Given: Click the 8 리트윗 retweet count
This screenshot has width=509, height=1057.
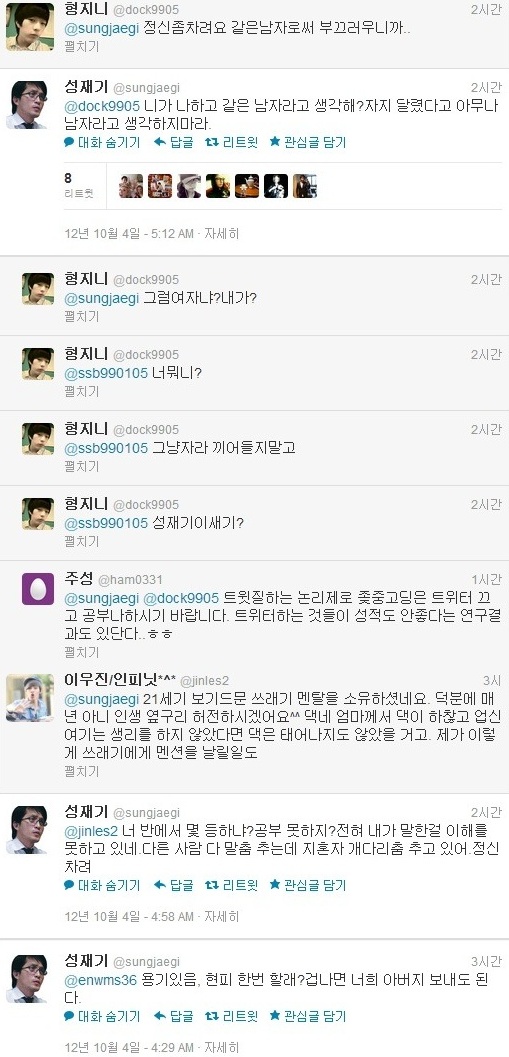Looking at the screenshot, I should point(78,185).
